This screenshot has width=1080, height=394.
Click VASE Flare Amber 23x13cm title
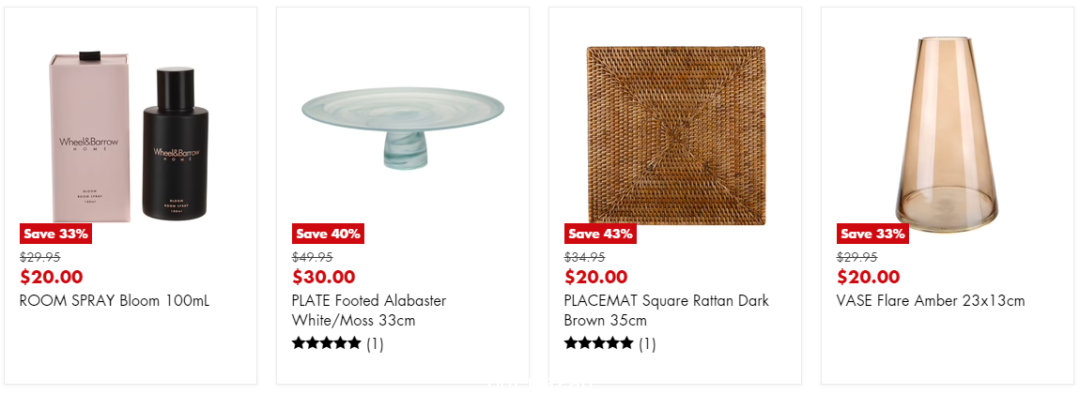[931, 301]
